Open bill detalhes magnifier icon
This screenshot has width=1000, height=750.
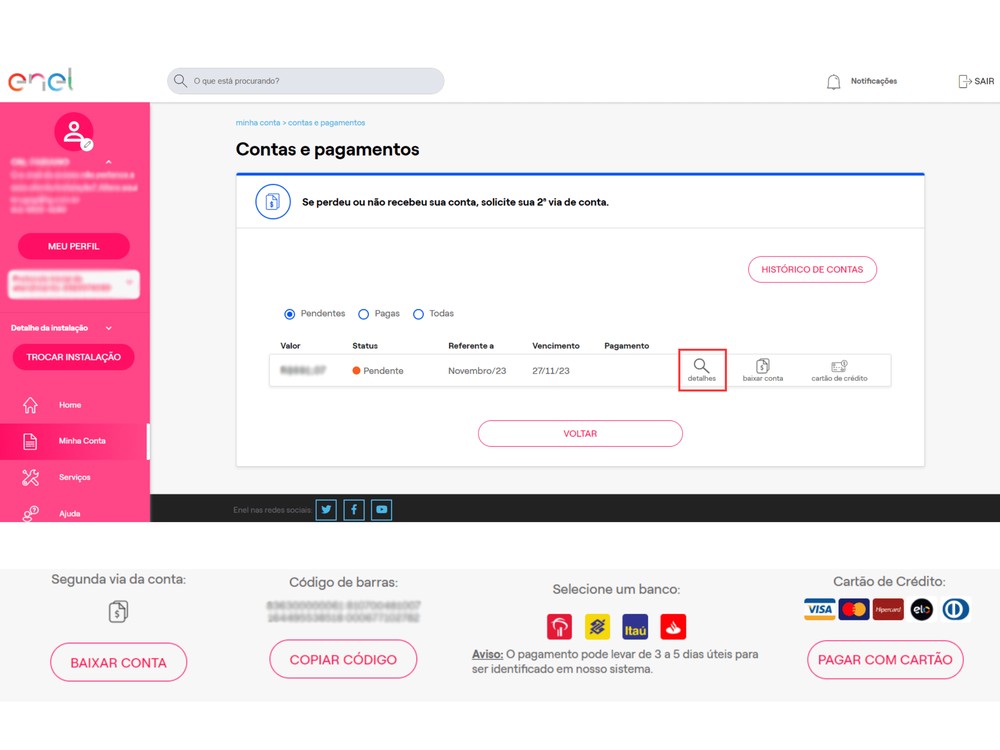[702, 365]
